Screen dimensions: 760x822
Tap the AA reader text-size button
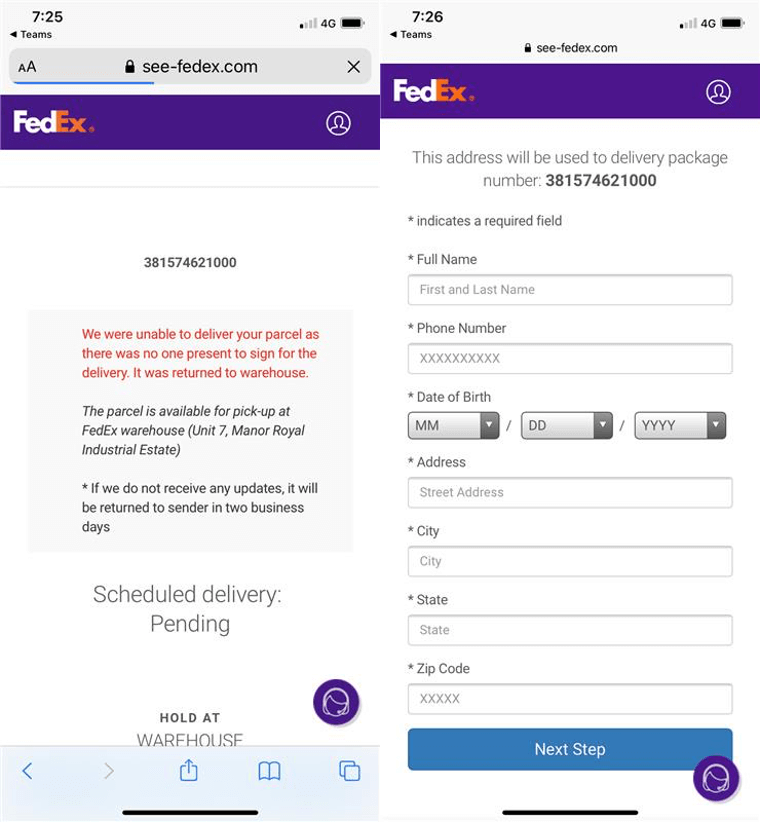coord(27,67)
